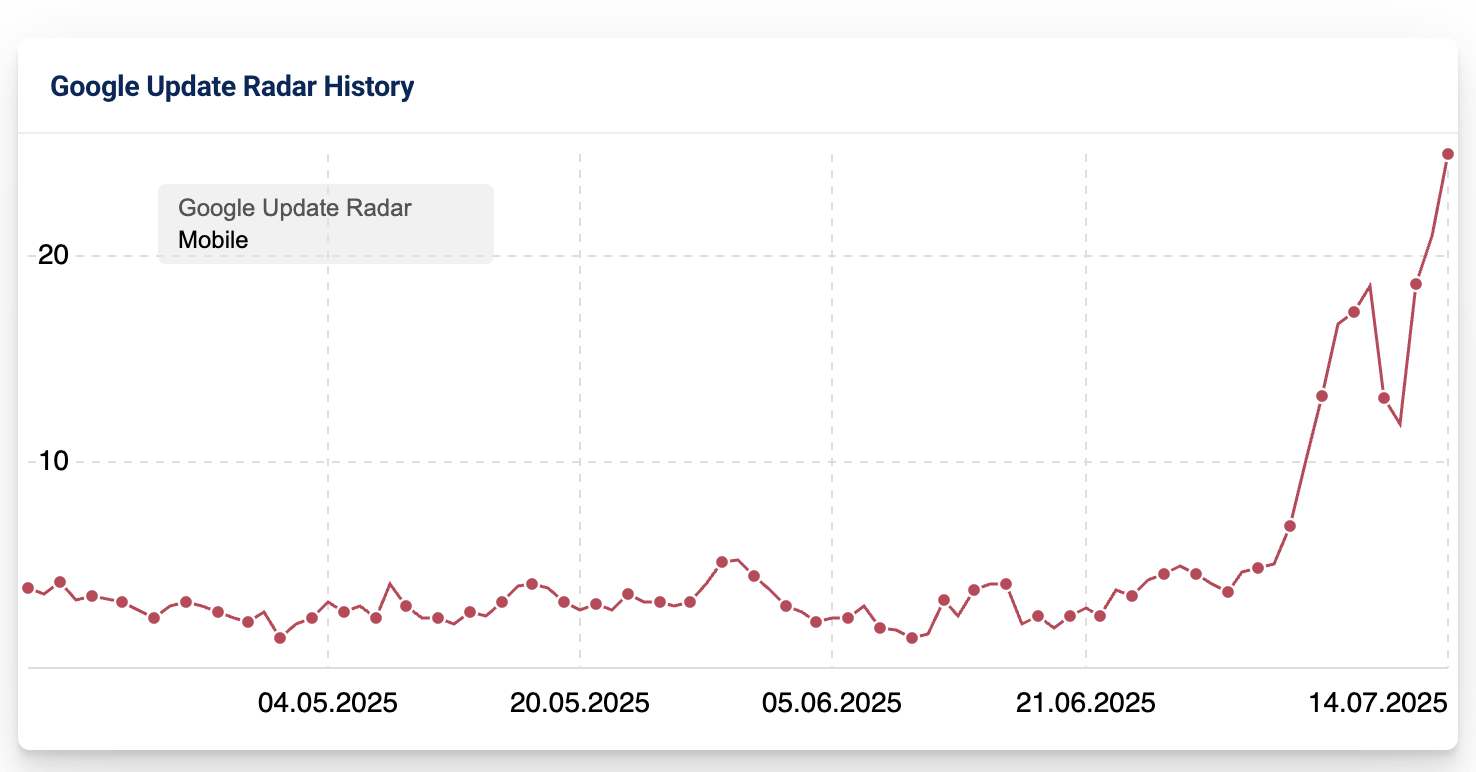Screen dimensions: 1476x772
Task: Select the first data point on the line
Action: (x=28, y=588)
